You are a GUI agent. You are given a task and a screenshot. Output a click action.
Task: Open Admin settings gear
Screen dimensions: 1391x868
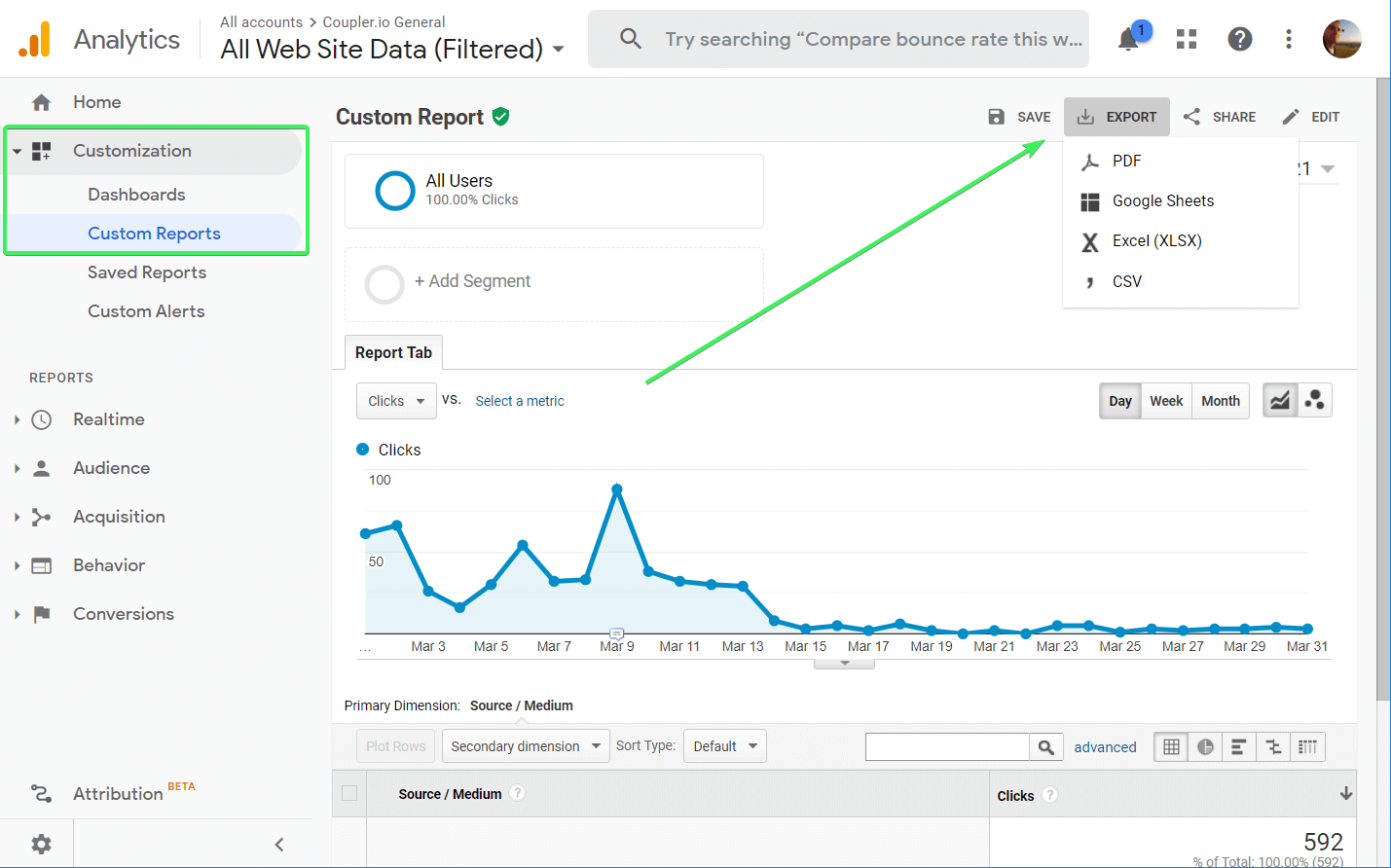pos(41,844)
